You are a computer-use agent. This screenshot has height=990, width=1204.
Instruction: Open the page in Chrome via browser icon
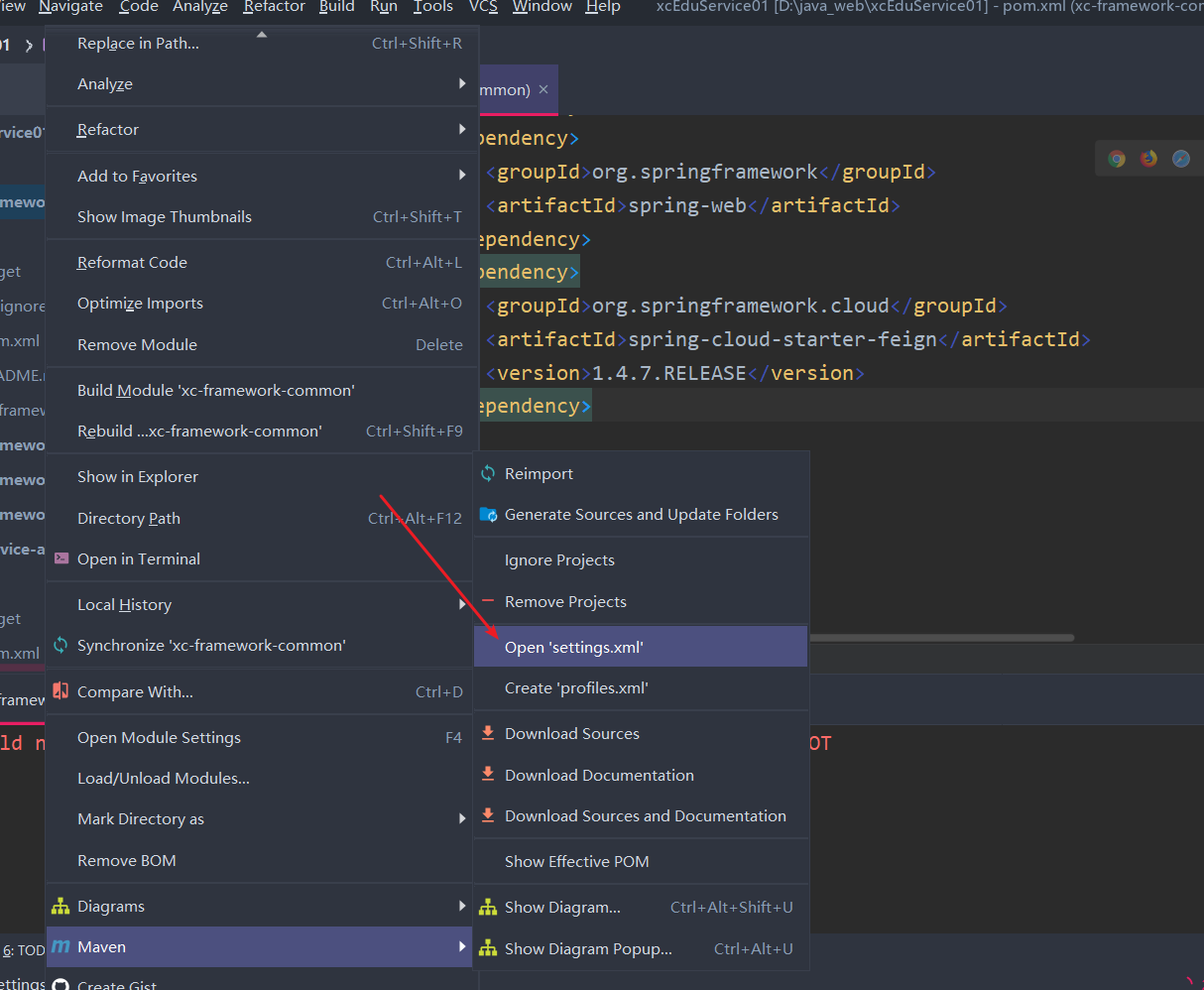tap(1117, 158)
